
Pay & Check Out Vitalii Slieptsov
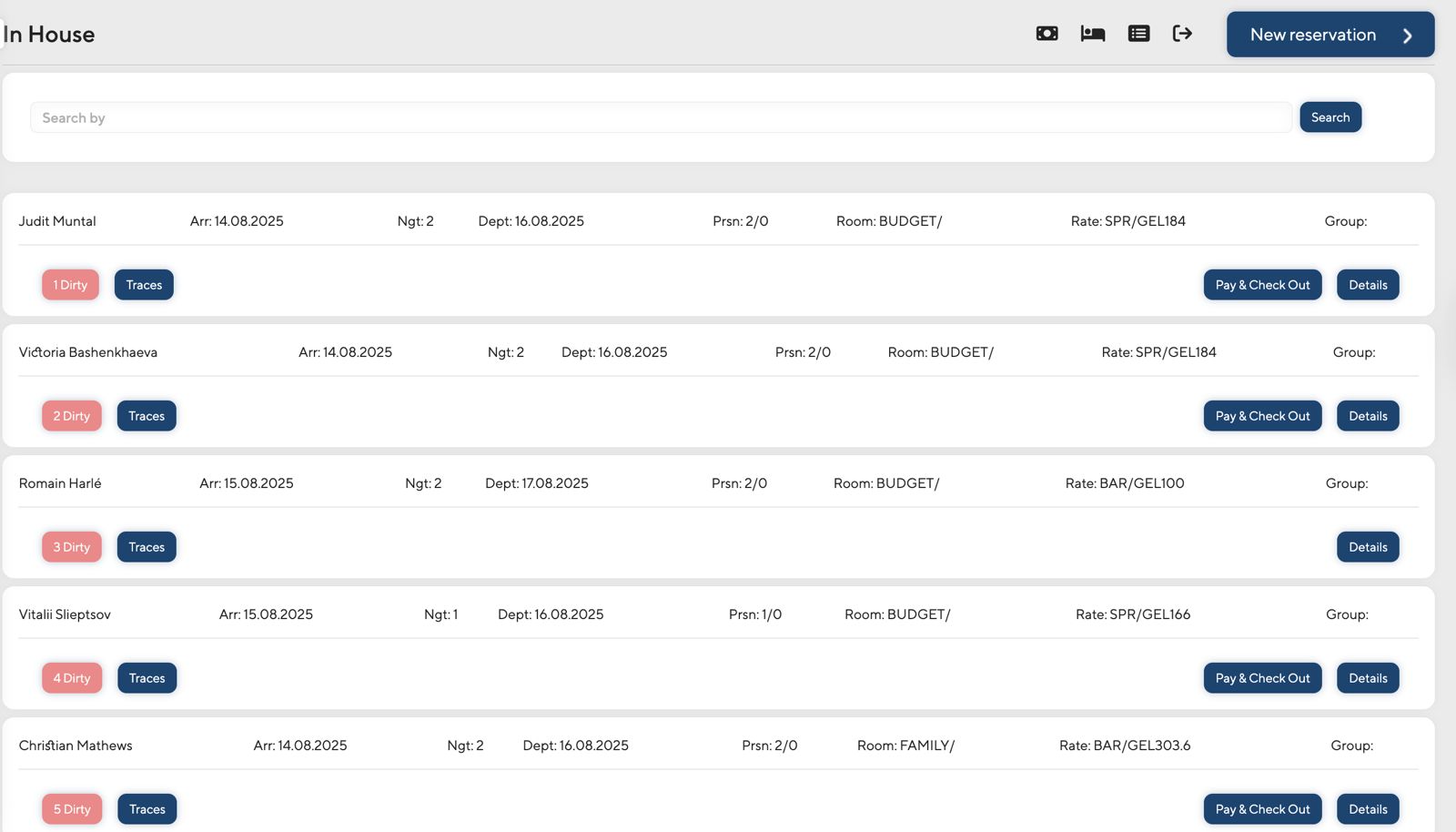[x=1262, y=678]
